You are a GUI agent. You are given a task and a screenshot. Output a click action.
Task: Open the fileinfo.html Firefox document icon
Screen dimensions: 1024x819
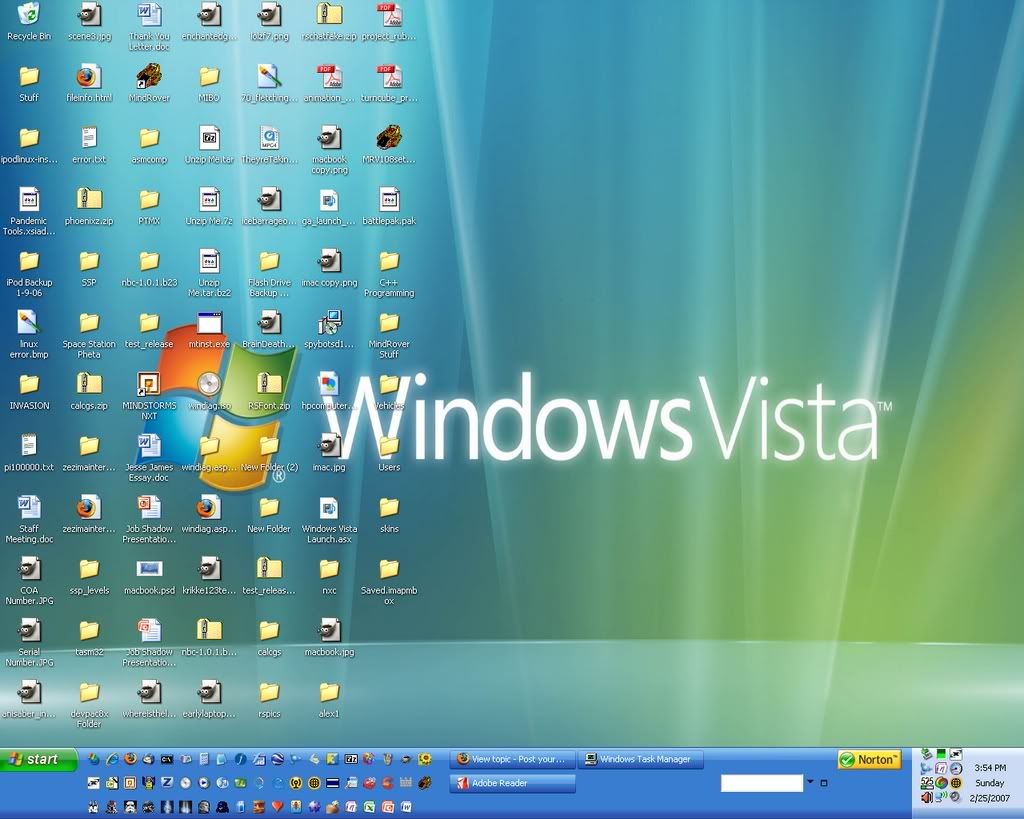[89, 84]
